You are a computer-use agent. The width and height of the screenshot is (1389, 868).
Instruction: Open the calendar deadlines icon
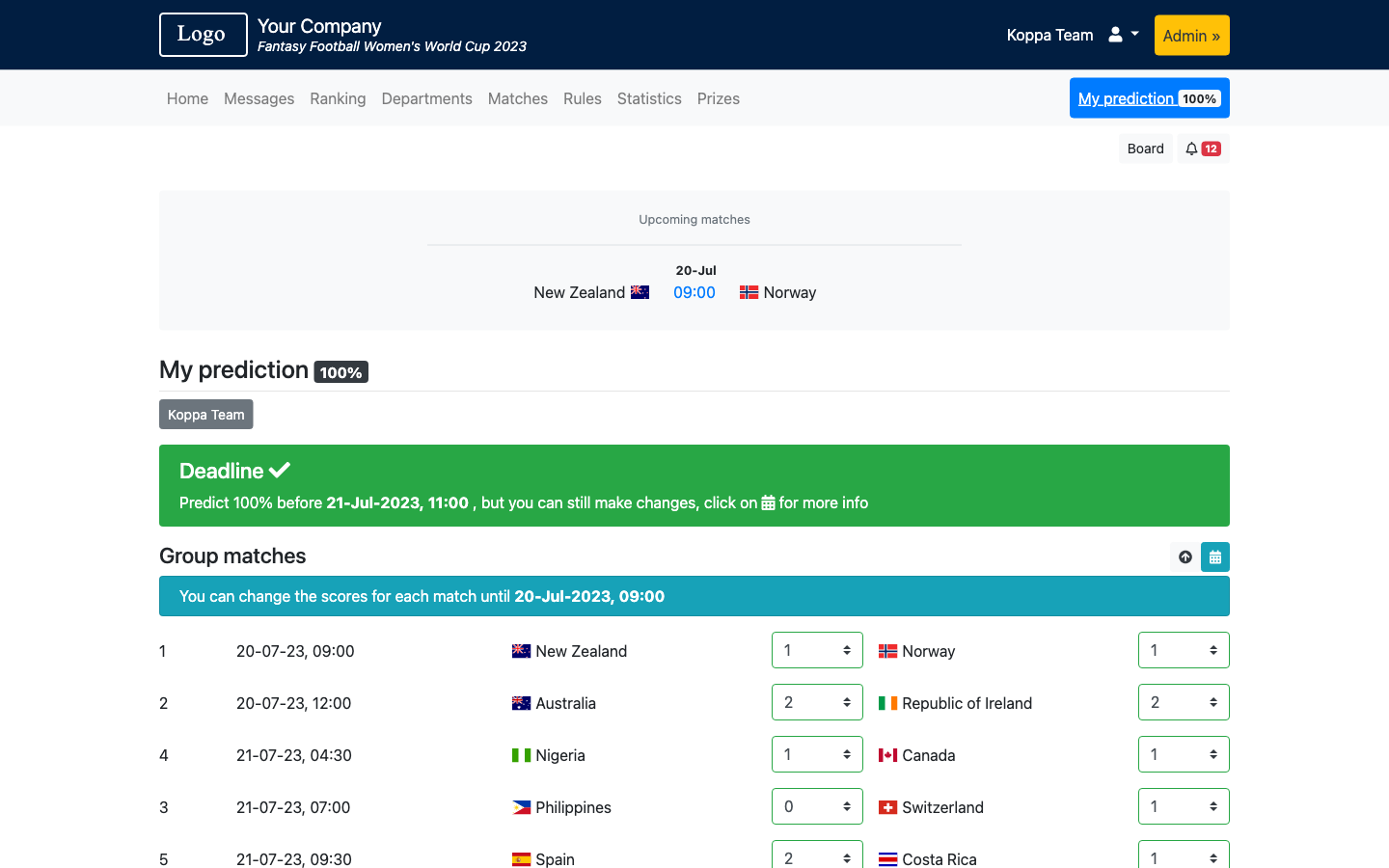pos(1214,556)
